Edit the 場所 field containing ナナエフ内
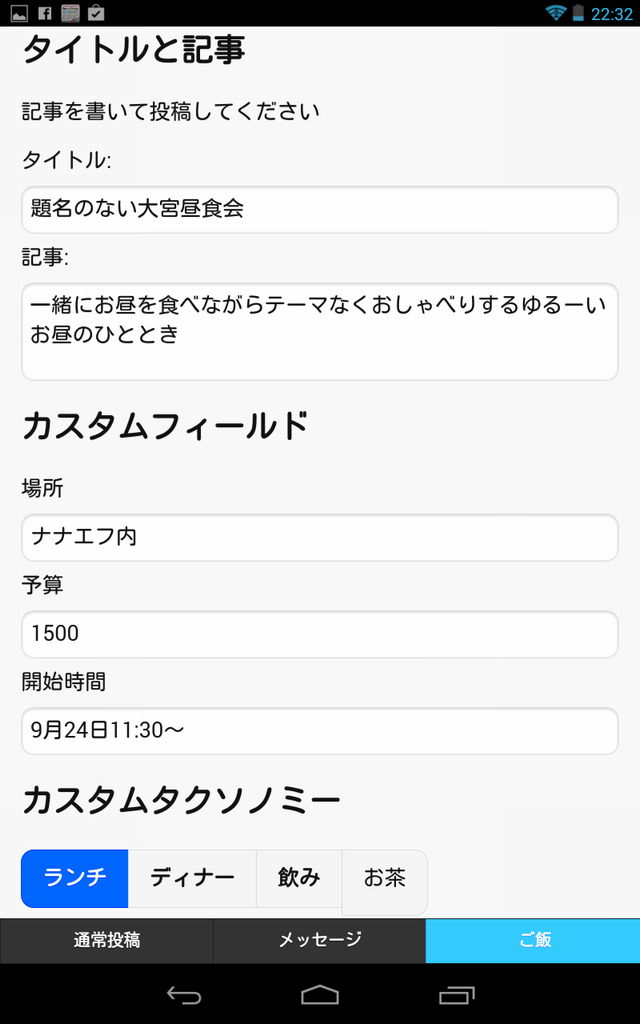 point(320,537)
